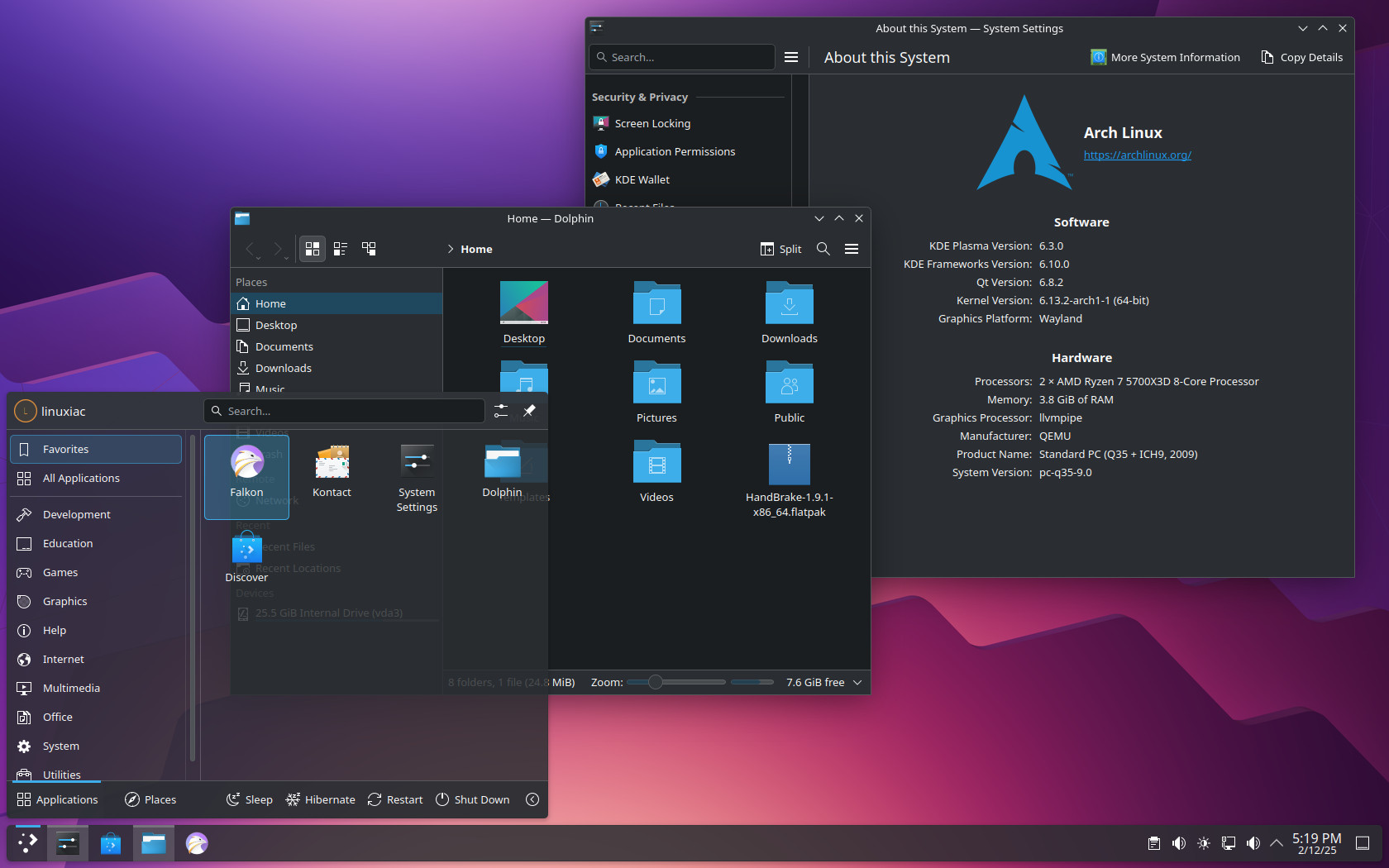Expand the 7.6 GiB free space dropdown
The image size is (1389, 868).
point(857,682)
